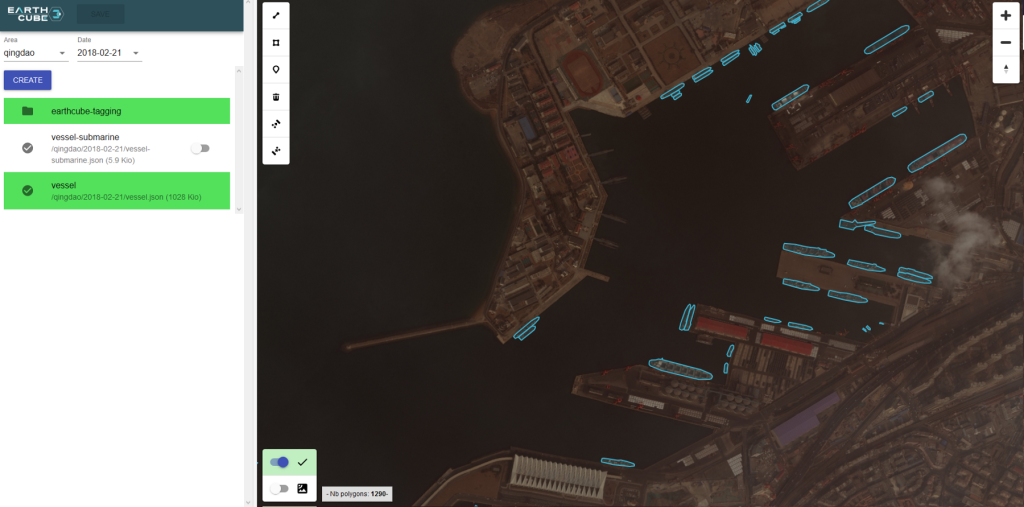Turn off the validated checkmark toggle

click(280, 463)
